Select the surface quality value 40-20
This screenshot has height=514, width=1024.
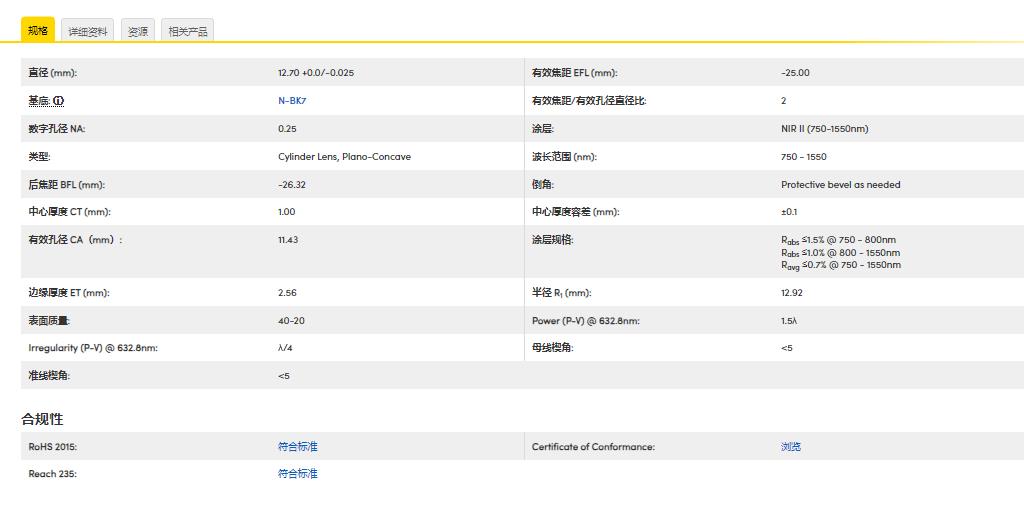(291, 321)
